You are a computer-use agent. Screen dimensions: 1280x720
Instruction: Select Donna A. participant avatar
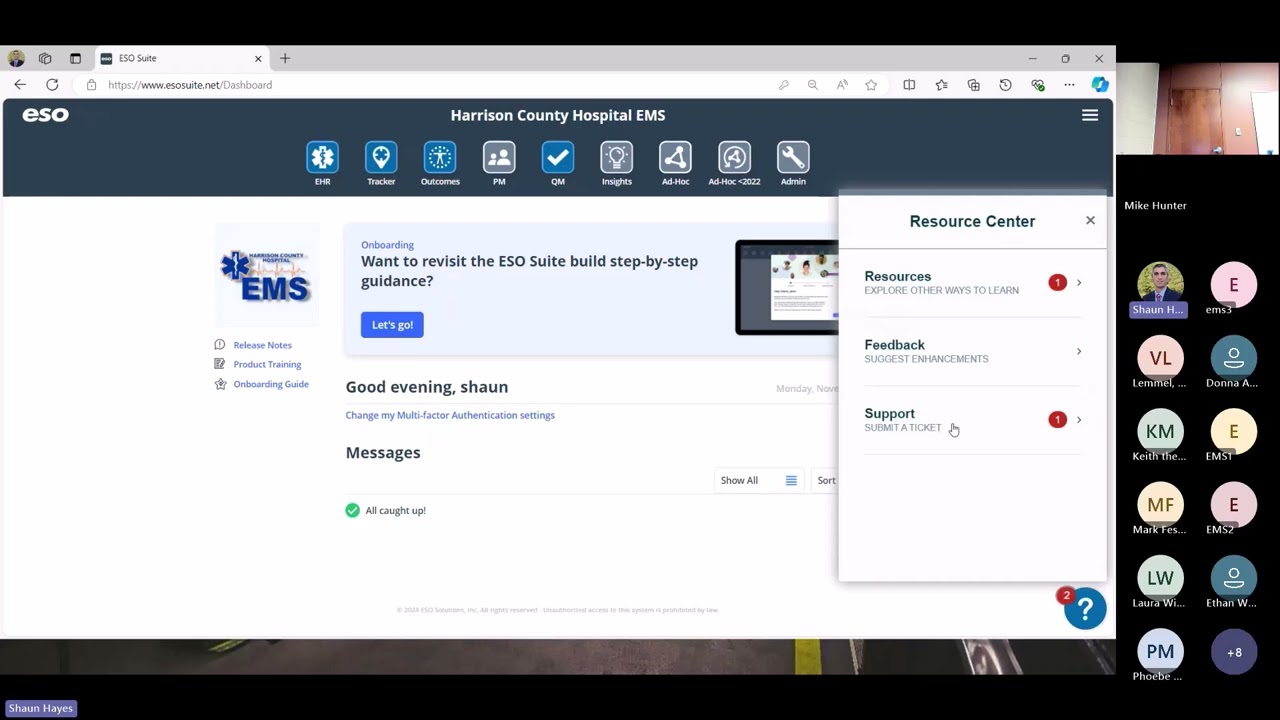tap(1234, 357)
